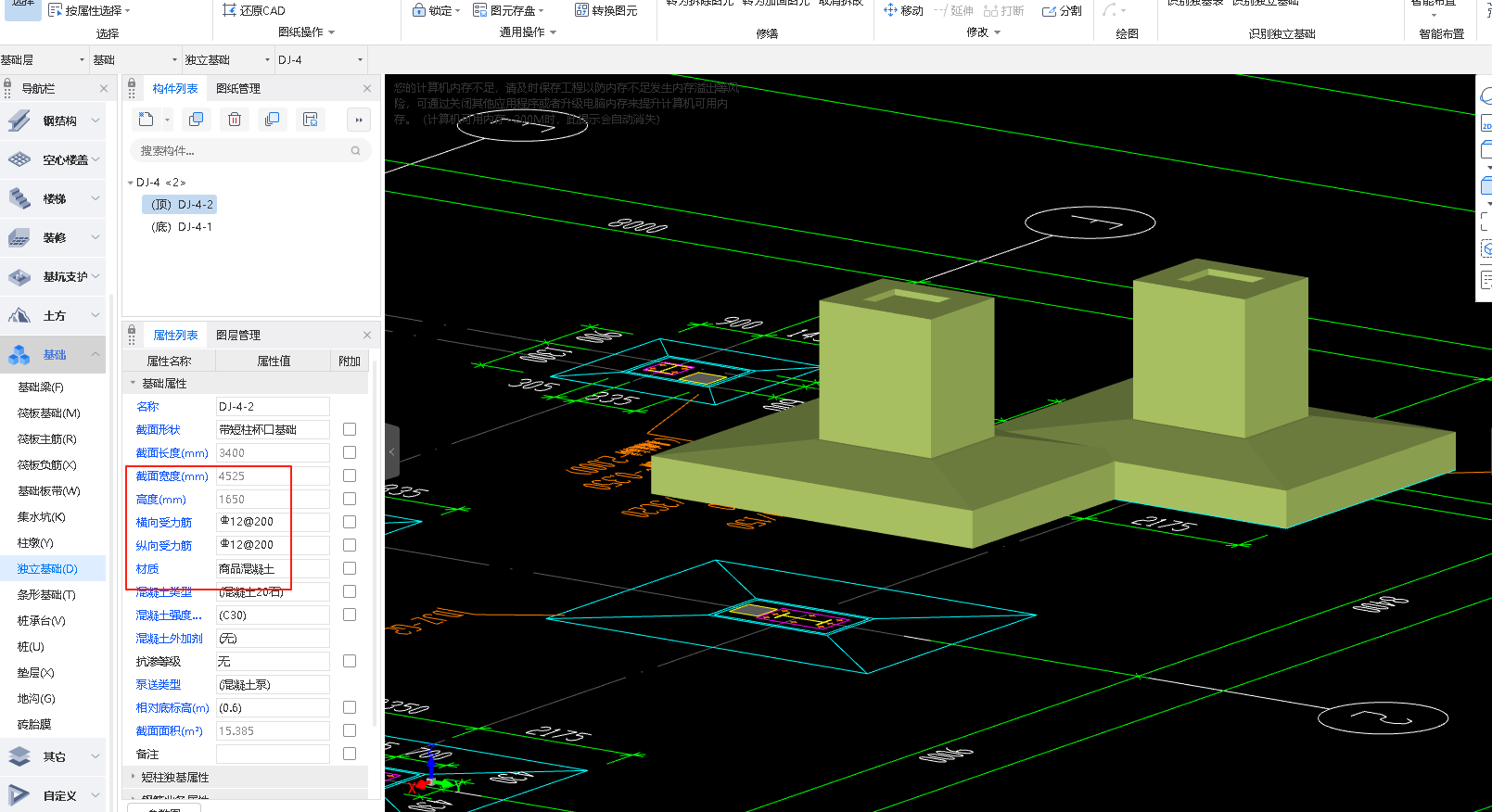Switch to the 图层管理 tab

tap(238, 336)
